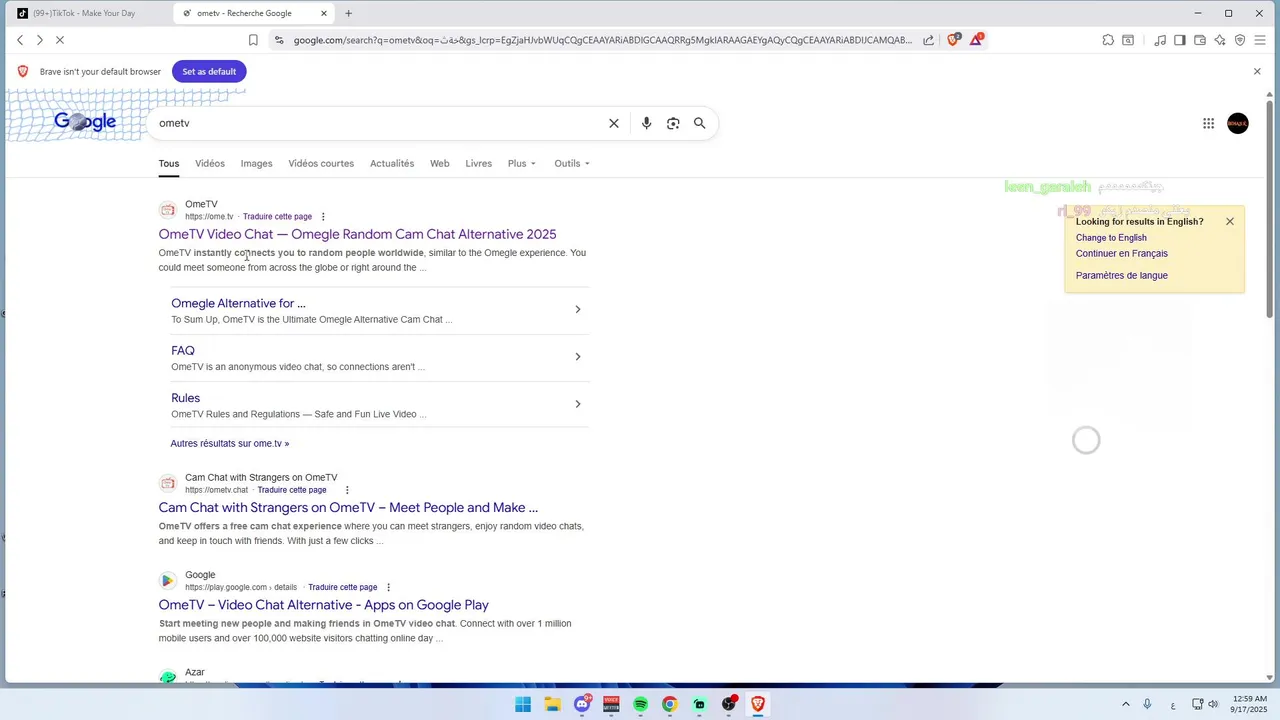The width and height of the screenshot is (1280, 720).
Task: Select the Actualités search filter
Action: point(392,163)
